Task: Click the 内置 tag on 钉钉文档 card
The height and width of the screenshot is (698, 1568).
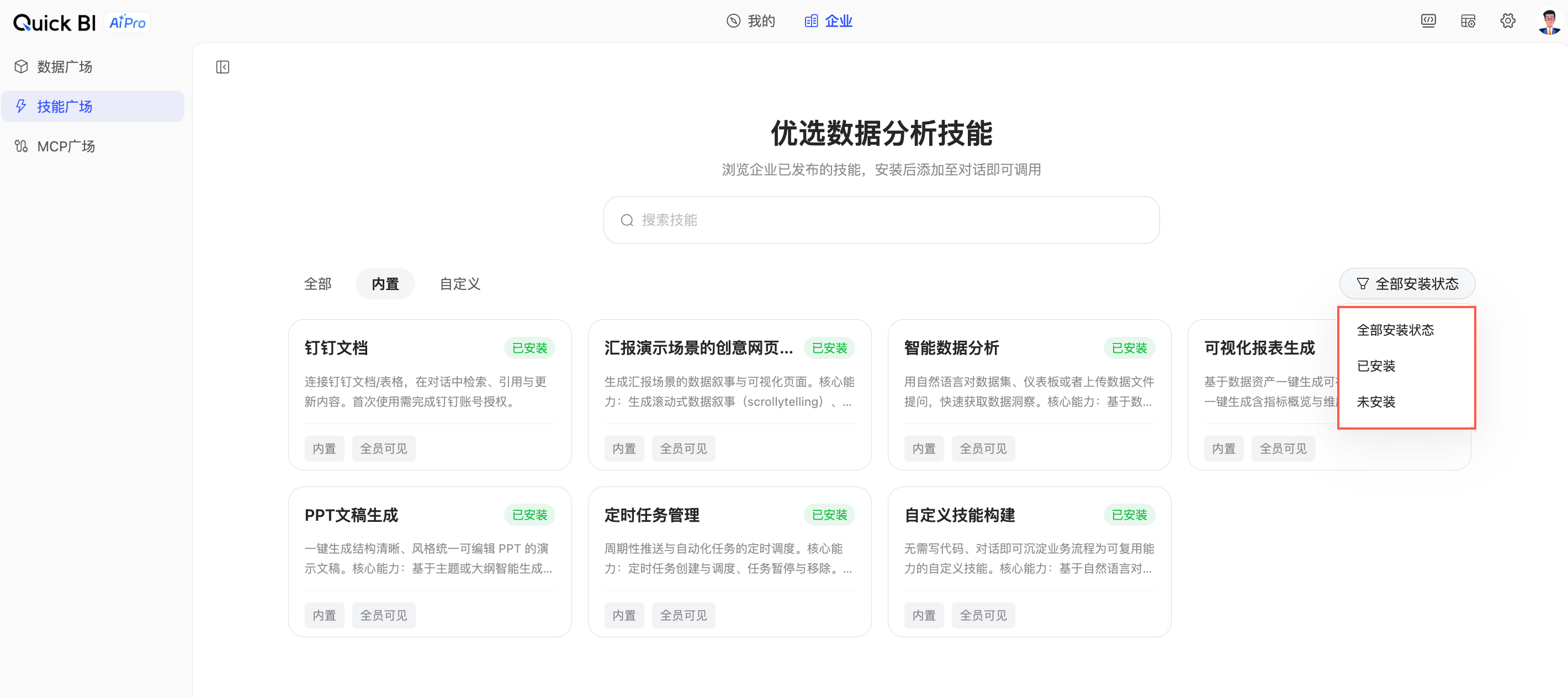Action: 325,448
